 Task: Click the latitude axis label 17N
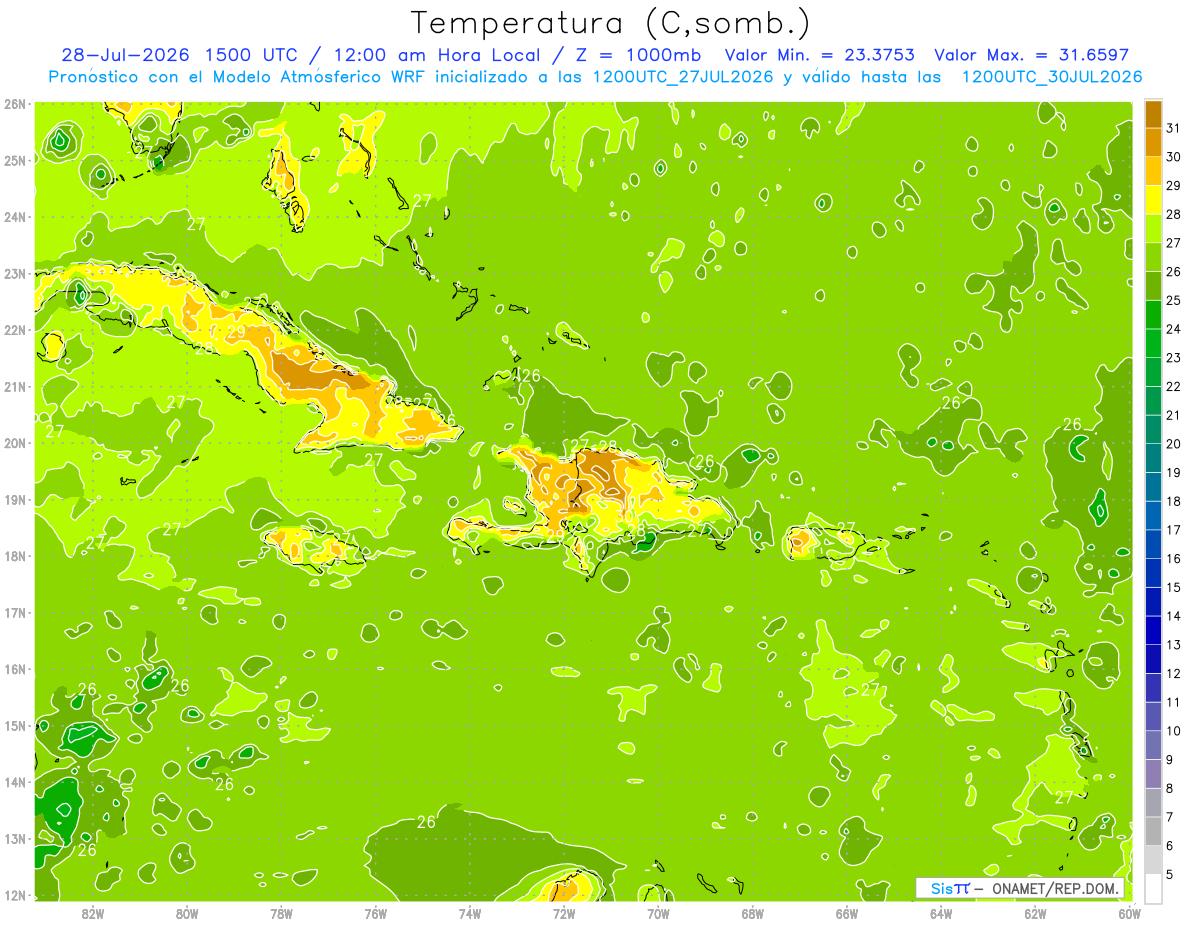coord(15,613)
